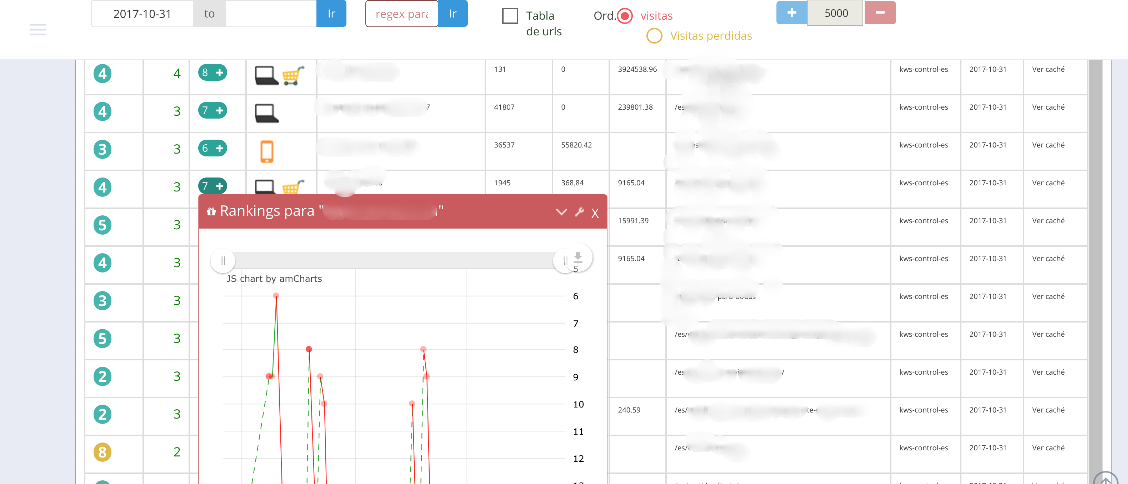Click the laptop icon in the 41807 row
This screenshot has height=484, width=1128.
267,113
